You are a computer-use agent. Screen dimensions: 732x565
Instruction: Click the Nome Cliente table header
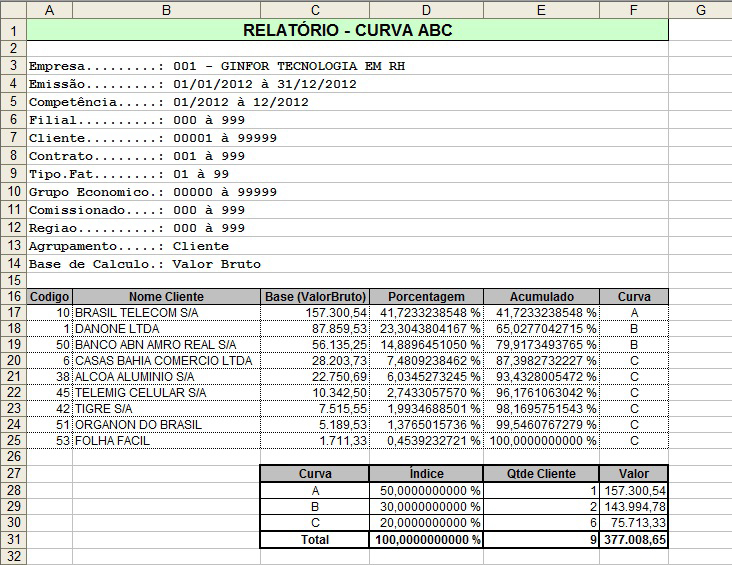[x=166, y=297]
